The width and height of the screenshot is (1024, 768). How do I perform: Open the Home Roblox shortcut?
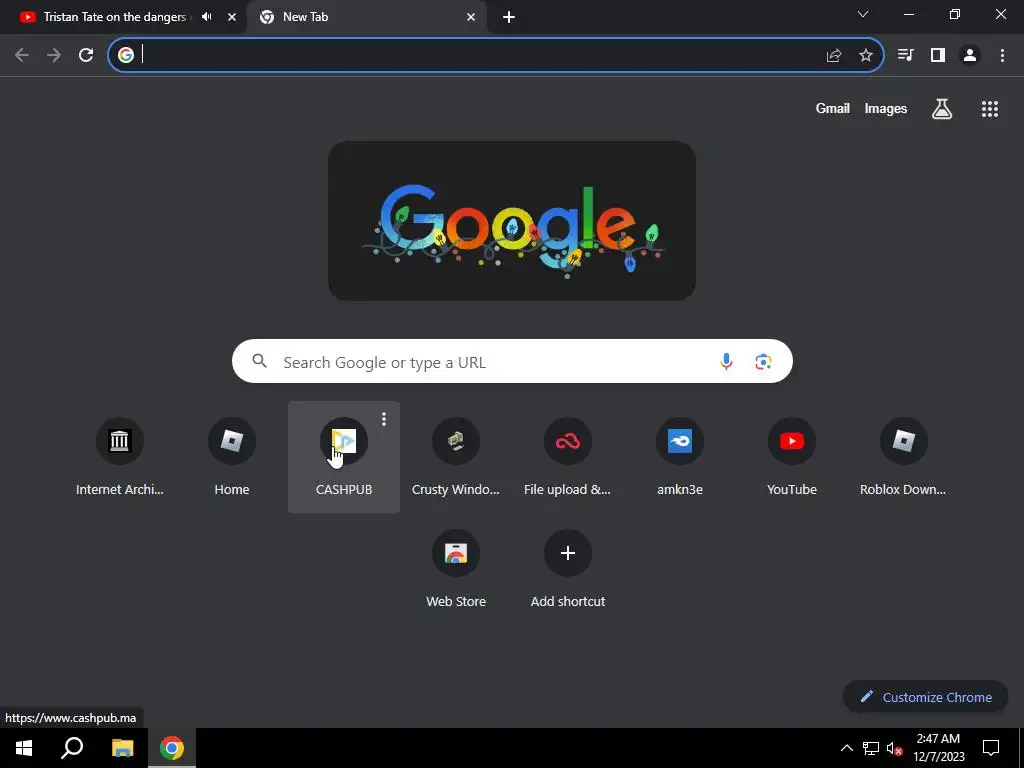click(x=232, y=456)
